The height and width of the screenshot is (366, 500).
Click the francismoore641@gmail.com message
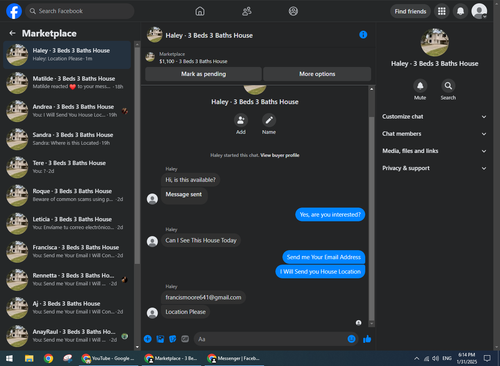click(203, 297)
